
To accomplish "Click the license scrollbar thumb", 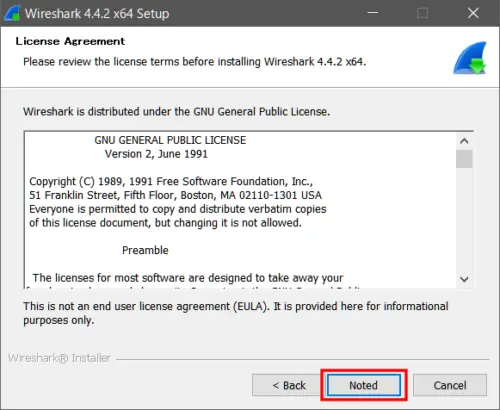I will pyautogui.click(x=464, y=159).
